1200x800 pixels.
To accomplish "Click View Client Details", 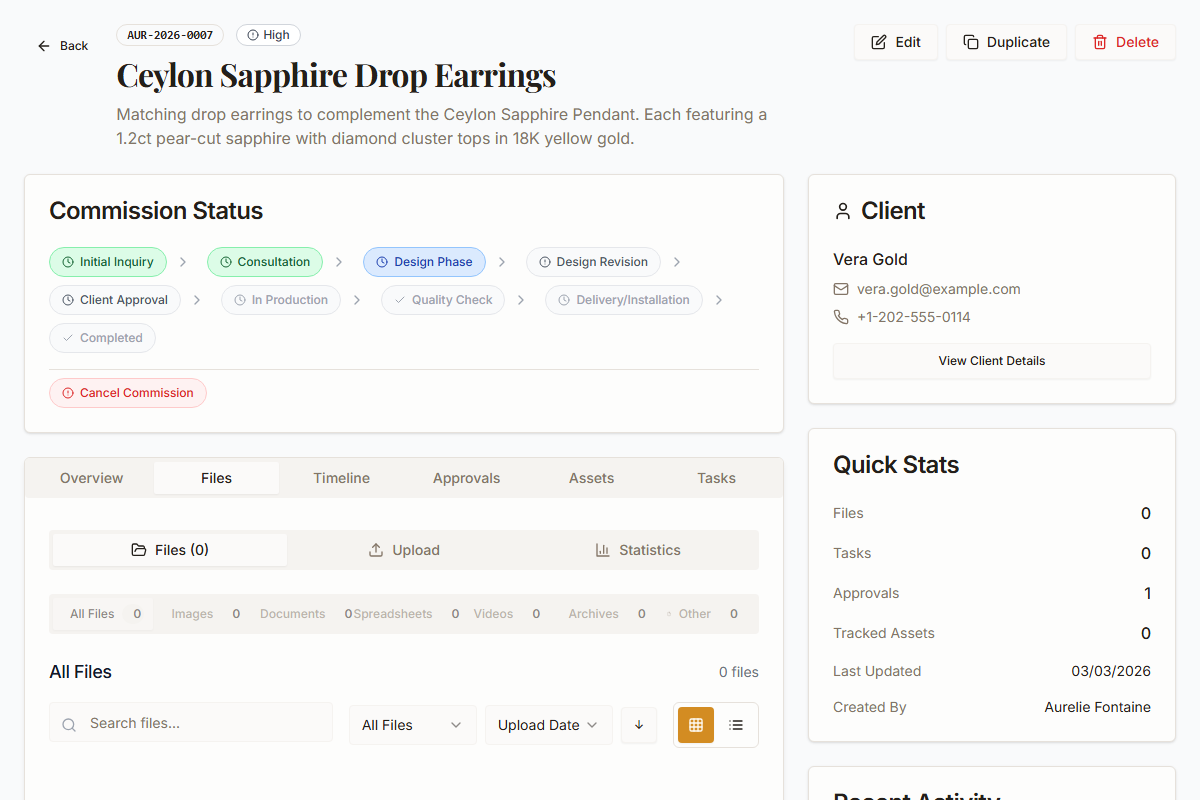I will [991, 361].
